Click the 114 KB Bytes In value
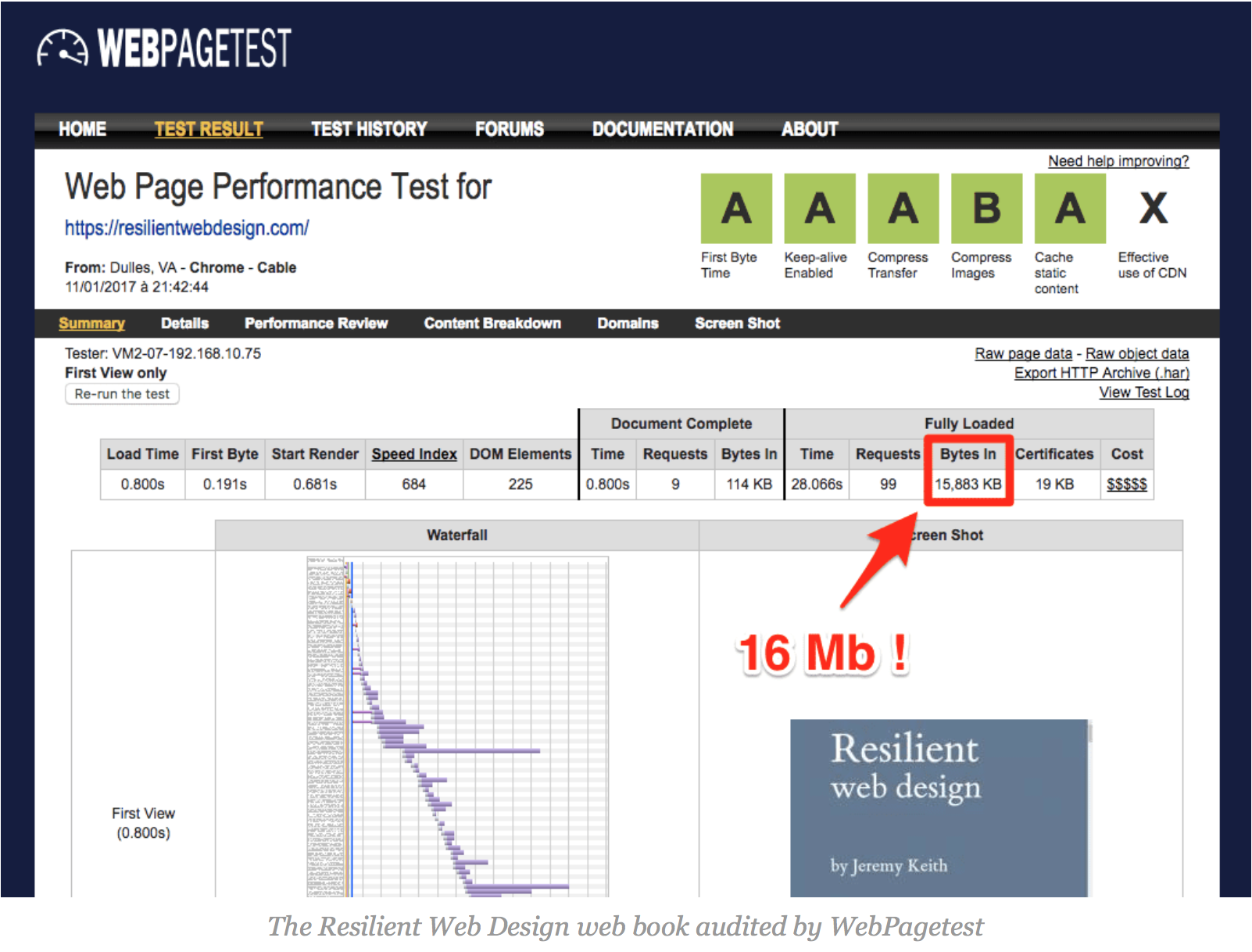The height and width of the screenshot is (952, 1252). (x=749, y=485)
